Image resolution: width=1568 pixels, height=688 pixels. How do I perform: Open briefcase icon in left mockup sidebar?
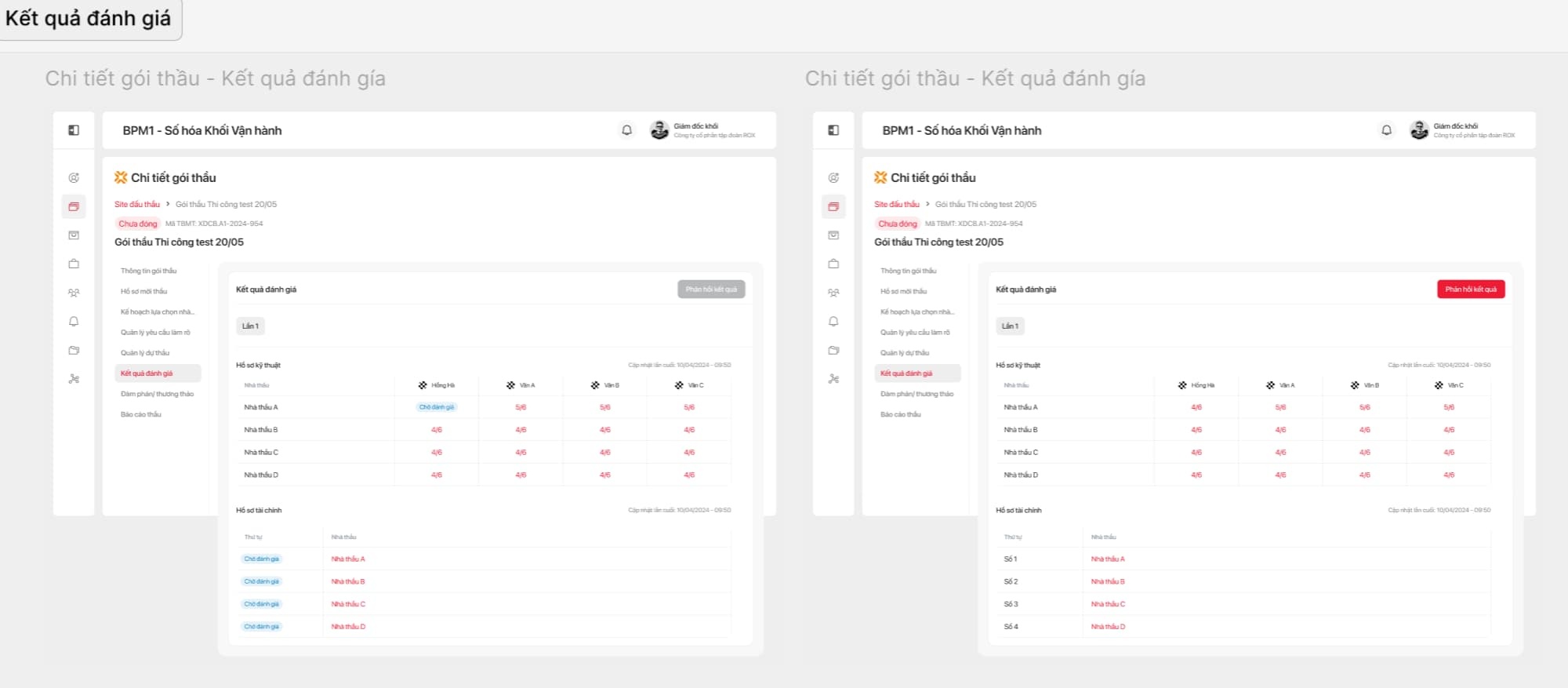click(x=74, y=264)
